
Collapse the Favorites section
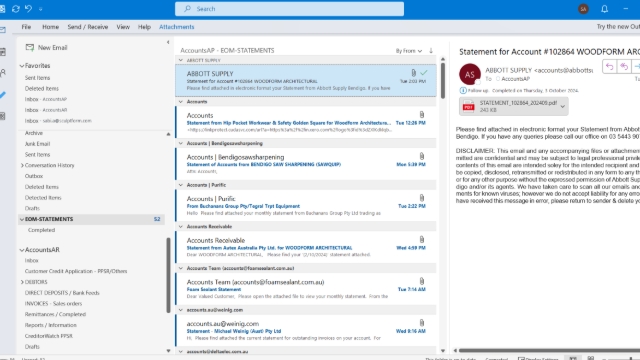pyautogui.click(x=22, y=66)
